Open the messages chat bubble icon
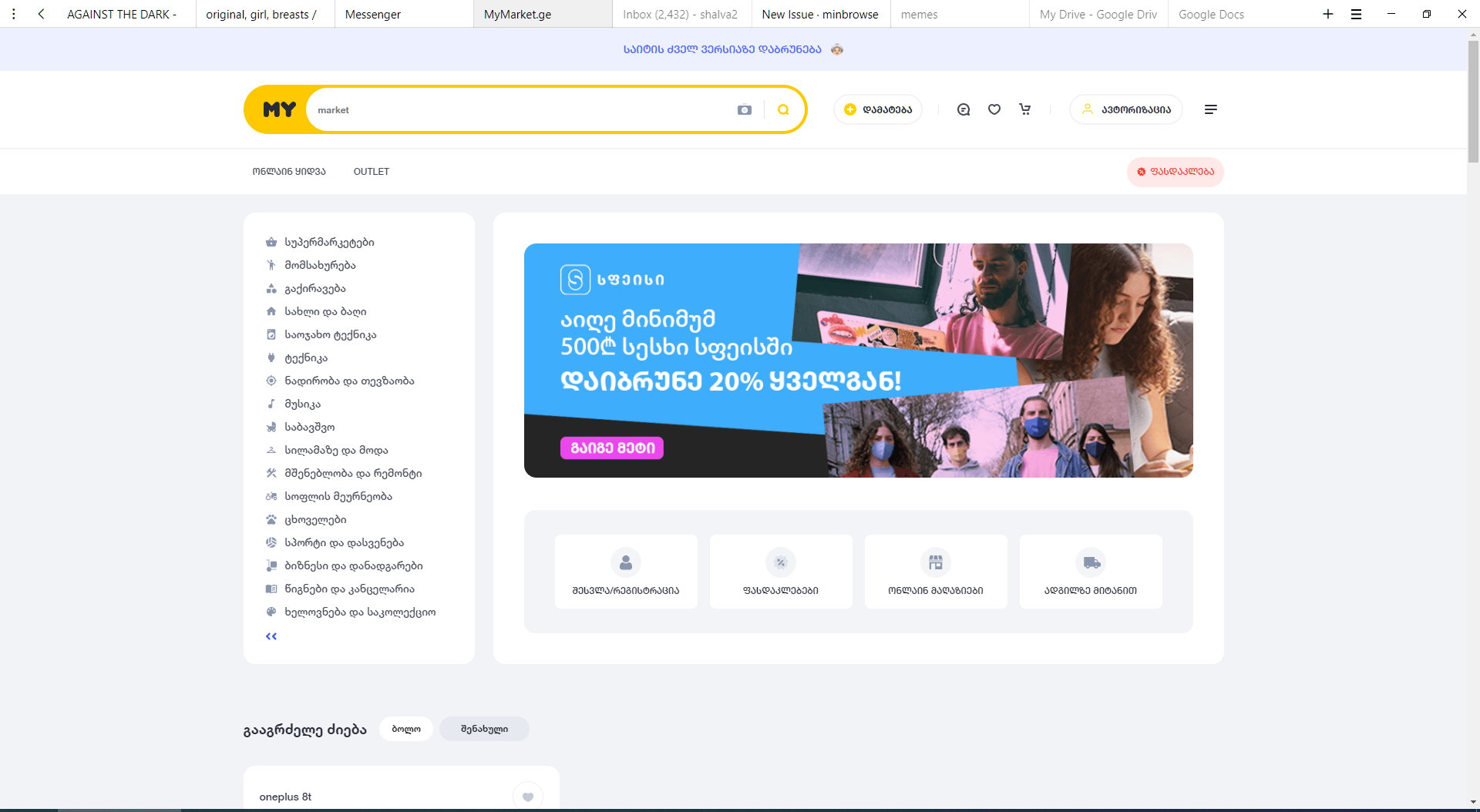 pos(963,109)
